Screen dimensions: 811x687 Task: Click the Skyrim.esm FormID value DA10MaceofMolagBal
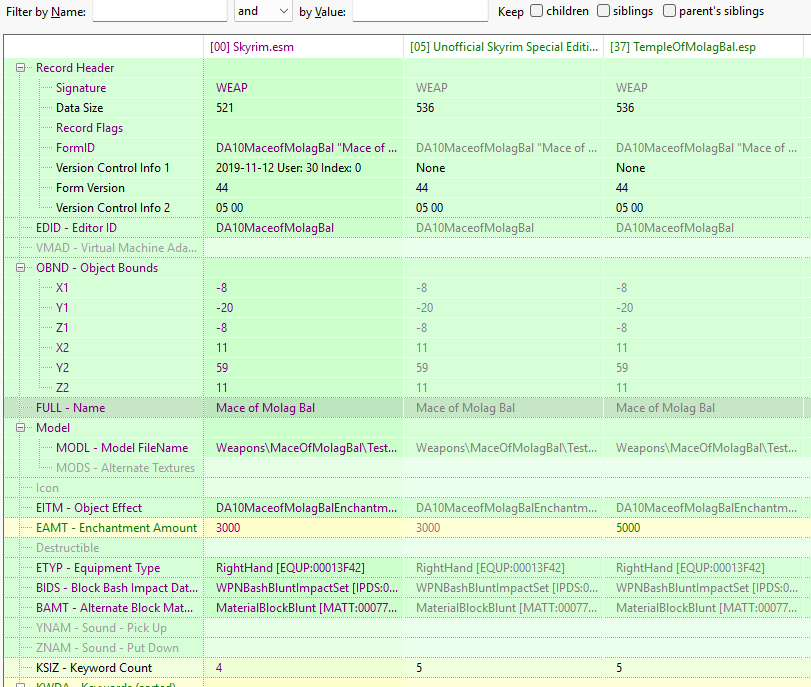[x=306, y=148]
